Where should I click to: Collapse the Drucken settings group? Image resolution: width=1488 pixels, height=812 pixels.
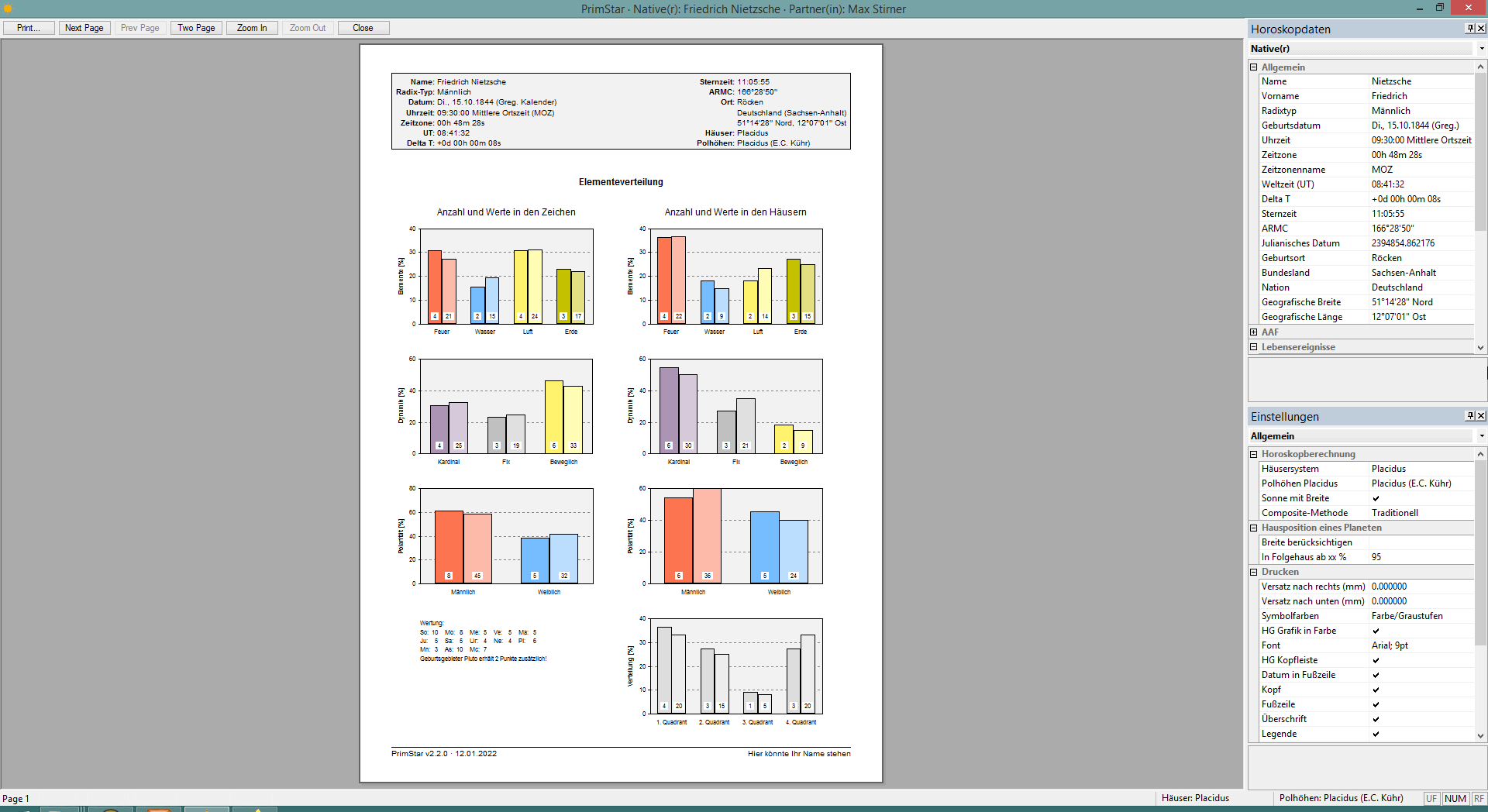1253,572
